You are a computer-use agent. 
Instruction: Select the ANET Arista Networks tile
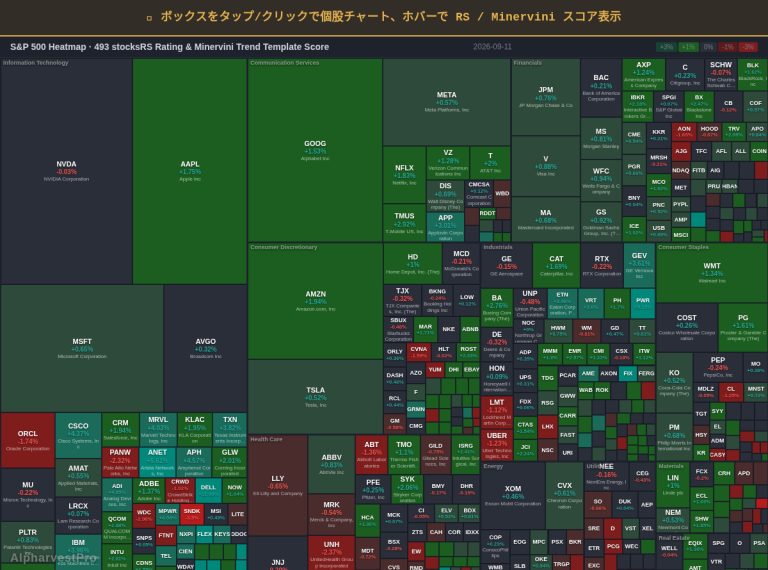coord(157,462)
